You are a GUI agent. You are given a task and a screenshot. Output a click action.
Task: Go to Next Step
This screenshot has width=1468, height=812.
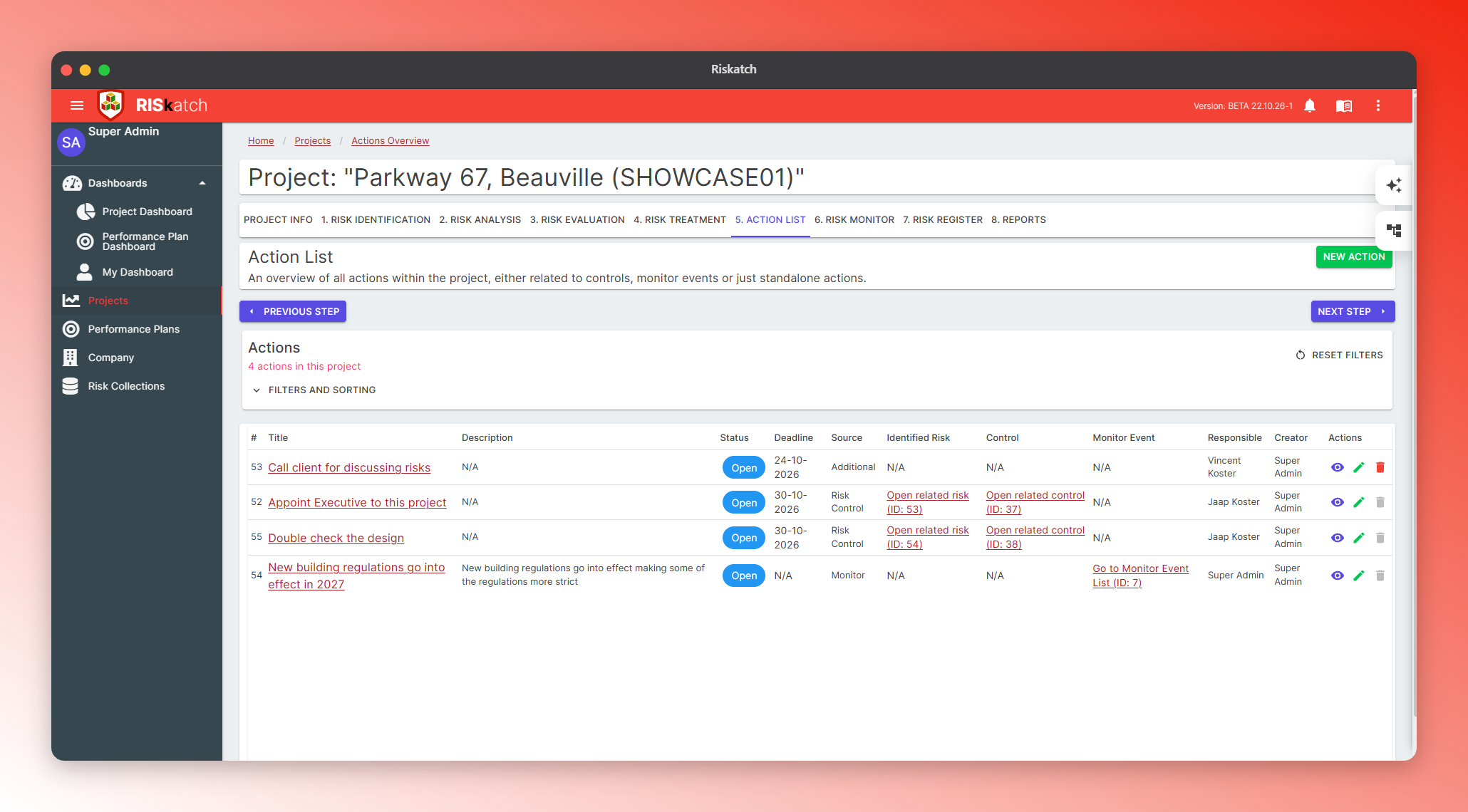tap(1353, 311)
